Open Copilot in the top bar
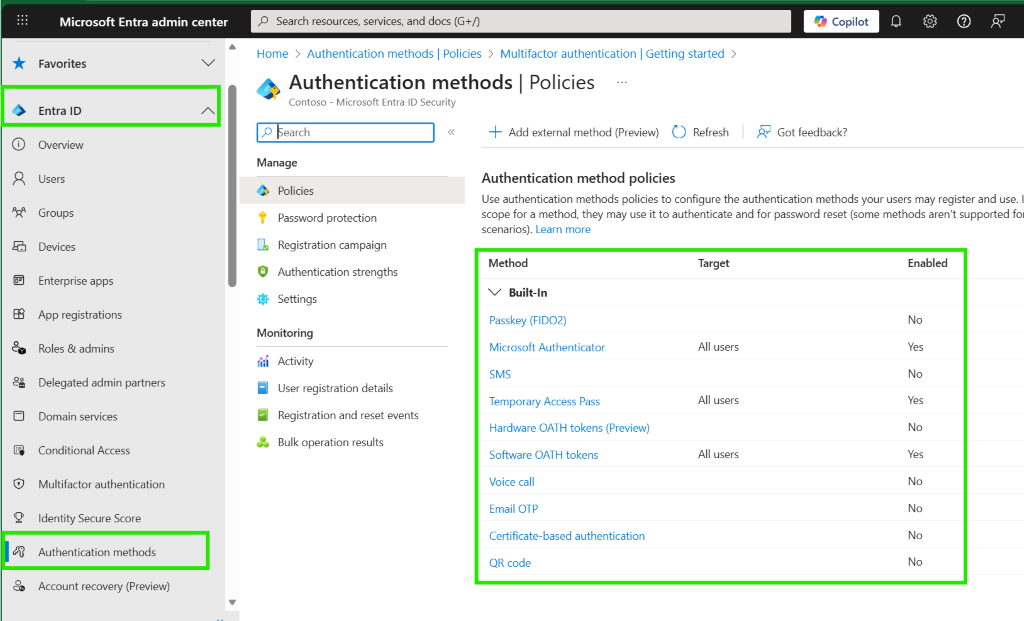Viewport: 1024px width, 621px height. point(840,20)
